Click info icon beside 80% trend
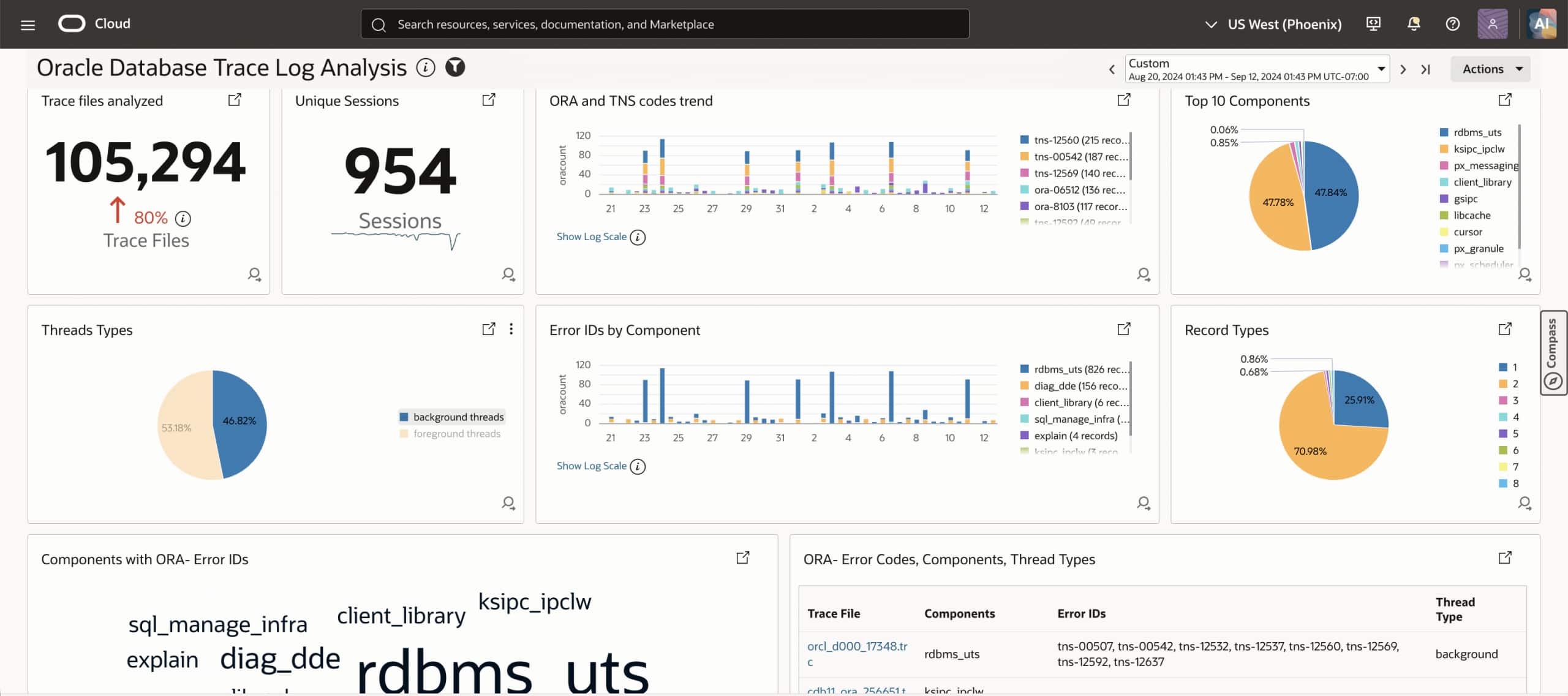The width and height of the screenshot is (1568, 696). coord(183,218)
